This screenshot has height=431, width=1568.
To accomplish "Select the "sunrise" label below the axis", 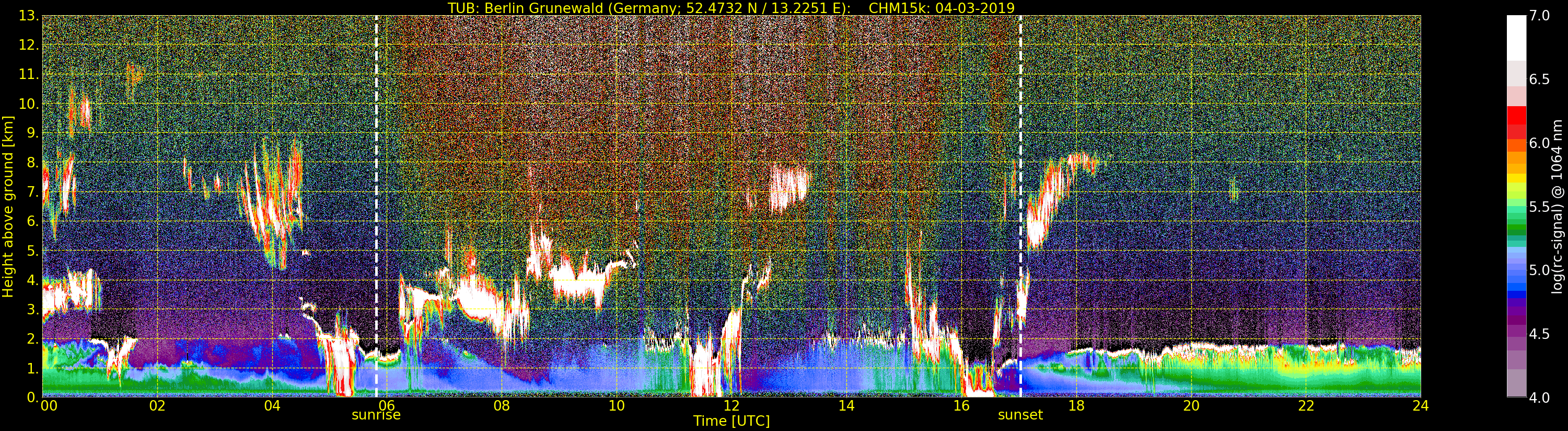I will coord(376,415).
